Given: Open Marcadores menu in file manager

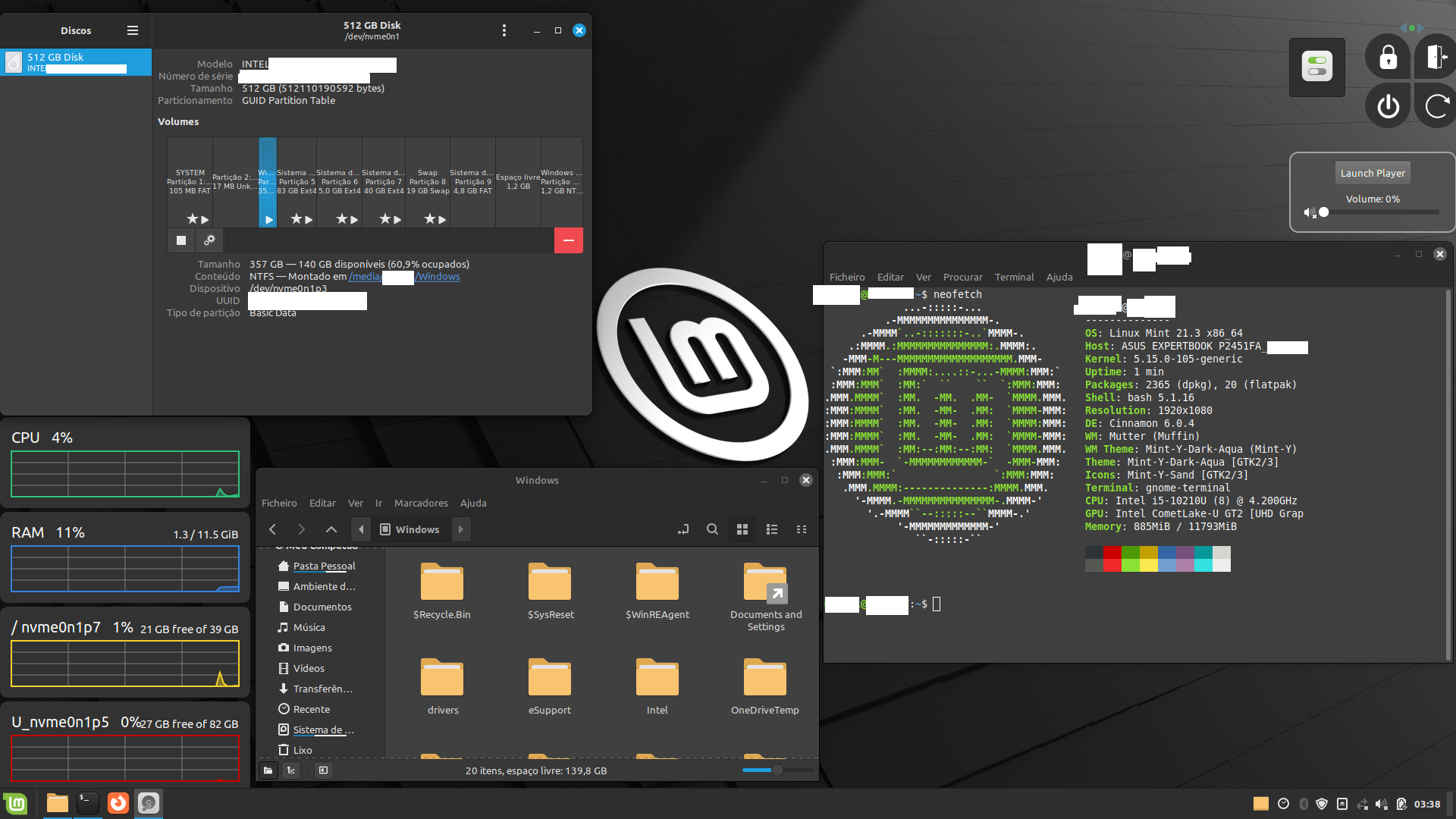Looking at the screenshot, I should click(x=421, y=503).
